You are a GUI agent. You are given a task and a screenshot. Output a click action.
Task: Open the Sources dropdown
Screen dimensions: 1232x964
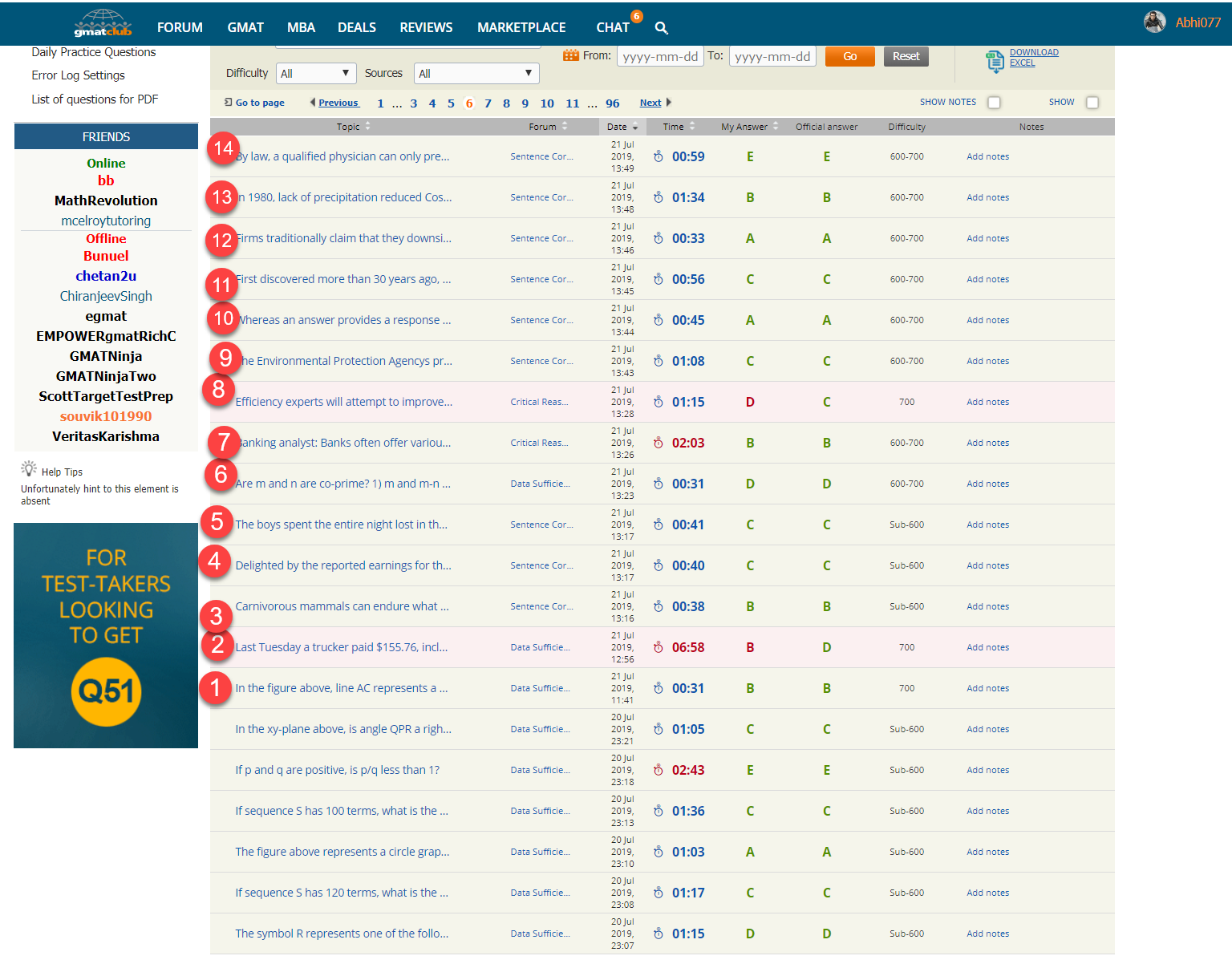coord(476,73)
